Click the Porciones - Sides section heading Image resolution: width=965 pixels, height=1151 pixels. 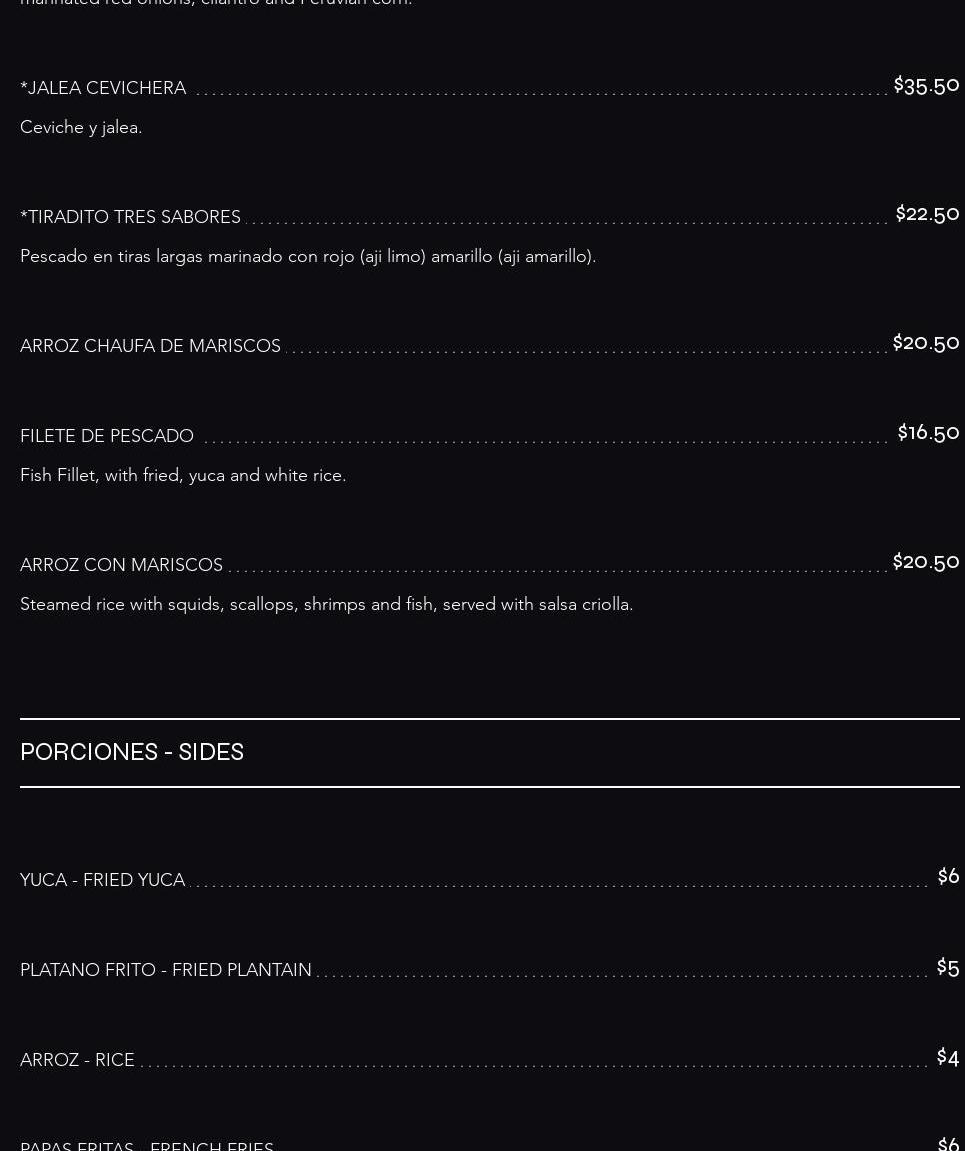132,752
